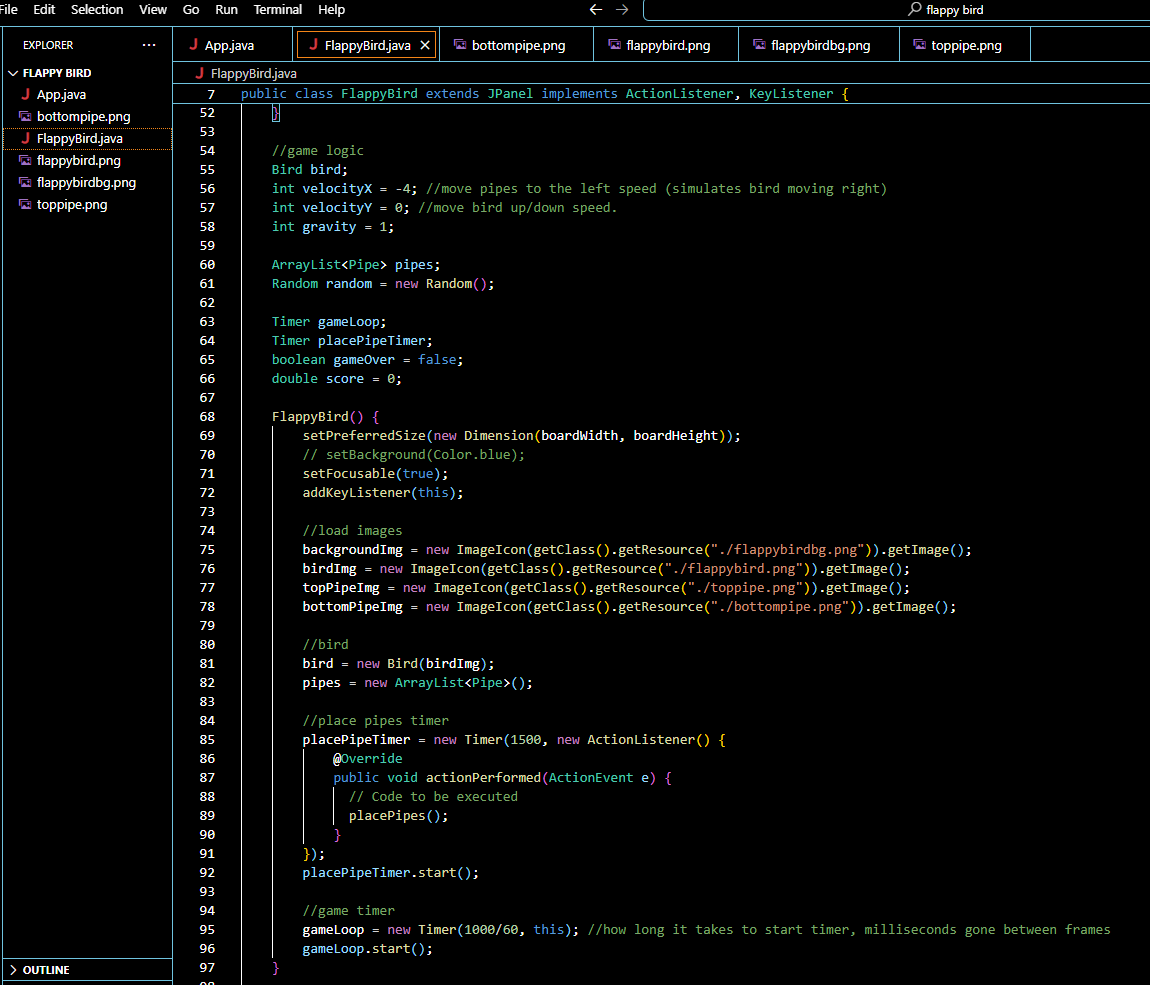Click the forward navigation arrow
Image resolution: width=1150 pixels, height=985 pixels.
(622, 10)
